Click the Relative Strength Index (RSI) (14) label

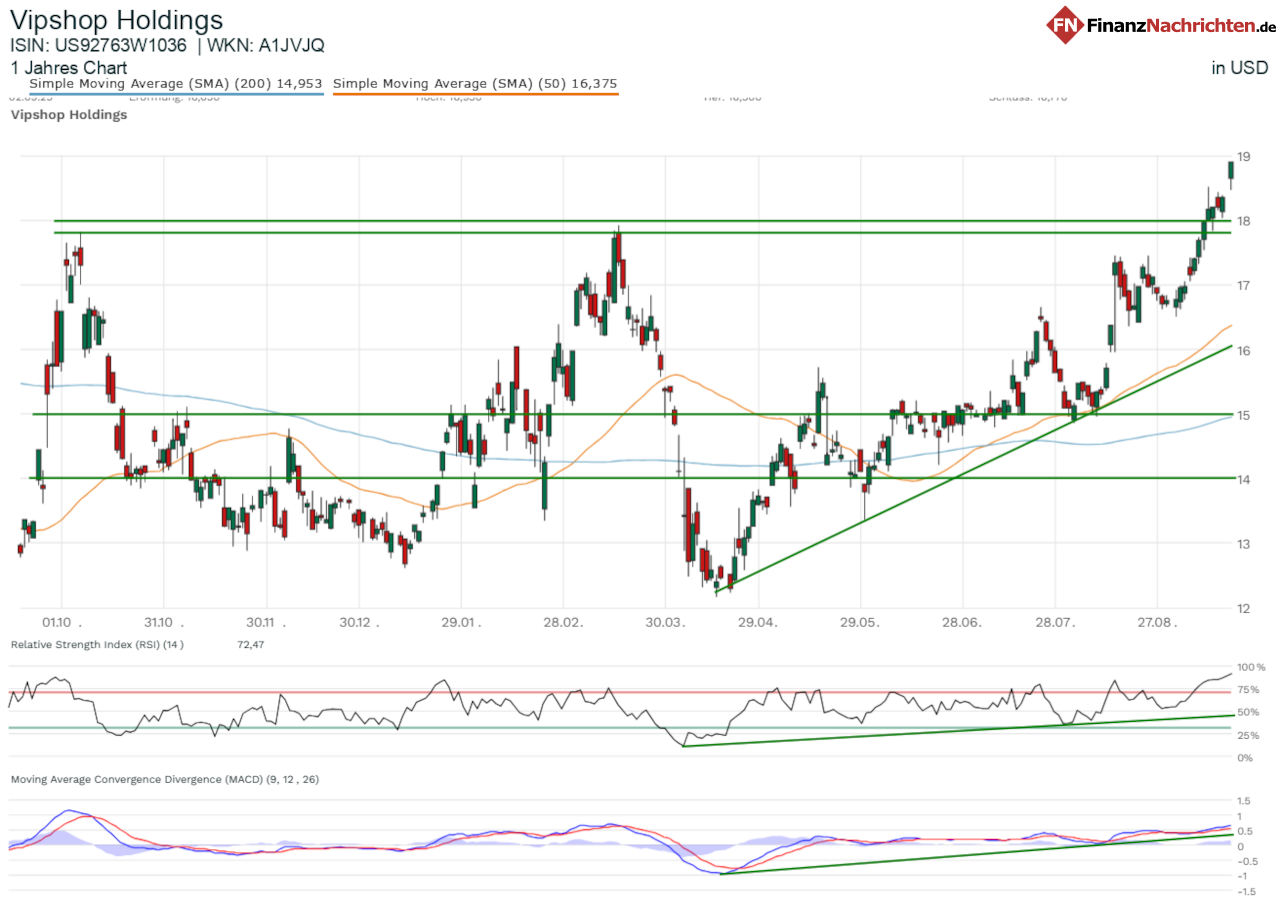point(97,645)
